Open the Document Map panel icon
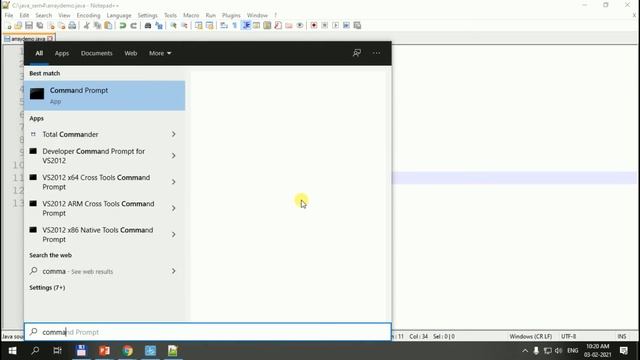The height and width of the screenshot is (360, 640). pyautogui.click(x=267, y=26)
